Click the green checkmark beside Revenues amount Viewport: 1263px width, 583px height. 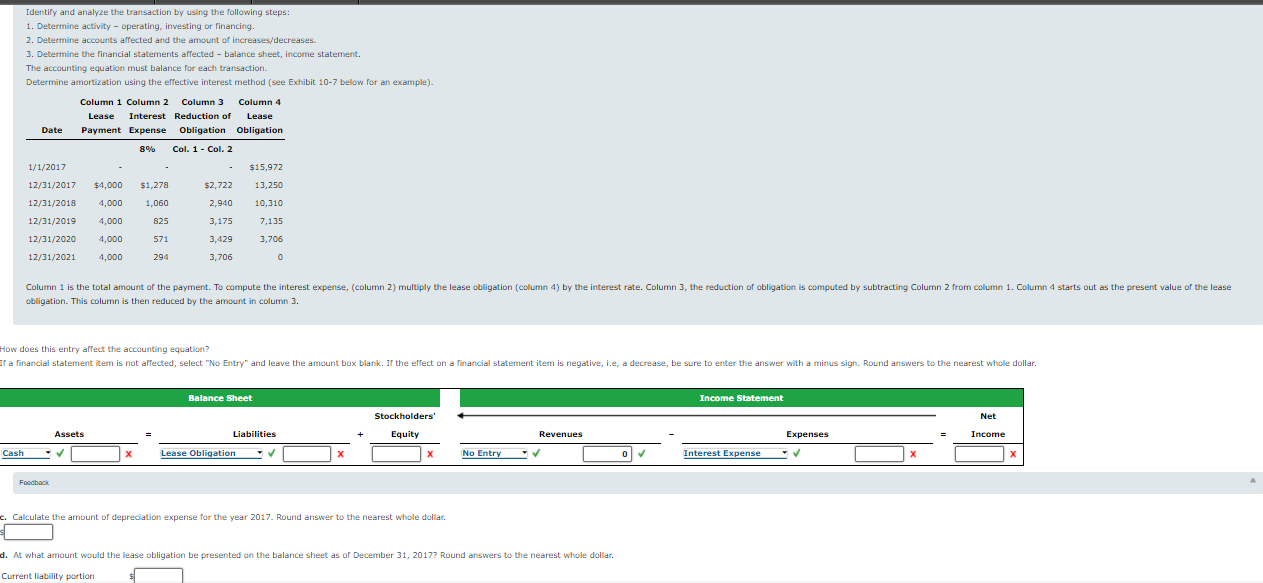[641, 453]
